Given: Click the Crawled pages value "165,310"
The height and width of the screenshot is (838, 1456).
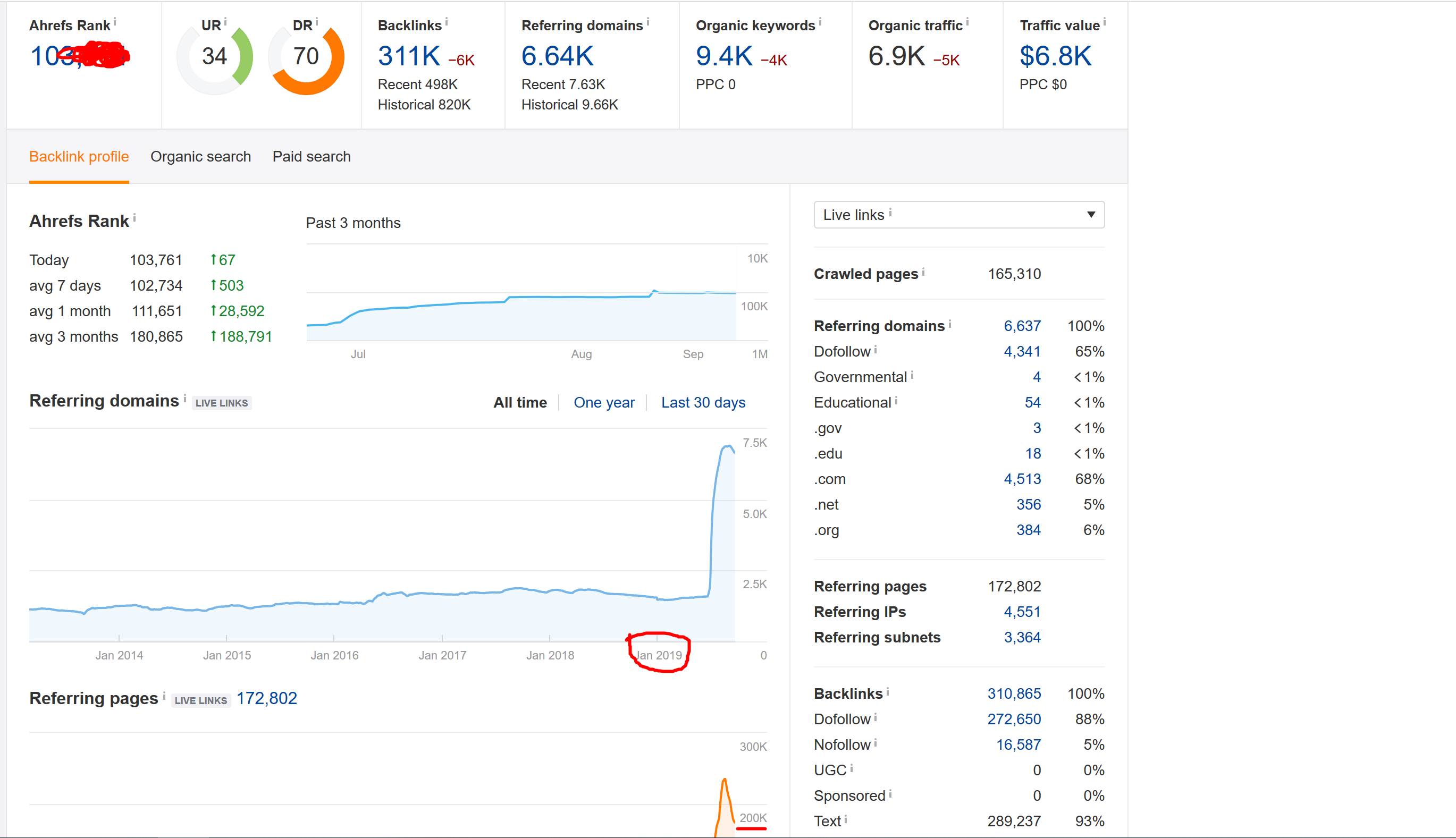Looking at the screenshot, I should point(1014,274).
